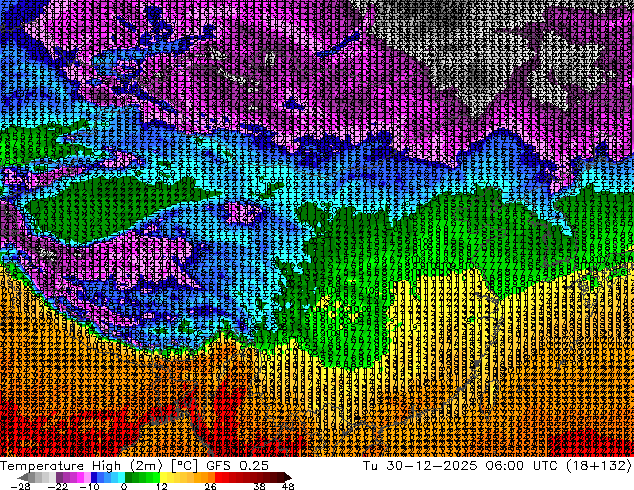Click the 'Temperature High (2m) [°C]' title
This screenshot has height=490, width=634.
(99, 466)
